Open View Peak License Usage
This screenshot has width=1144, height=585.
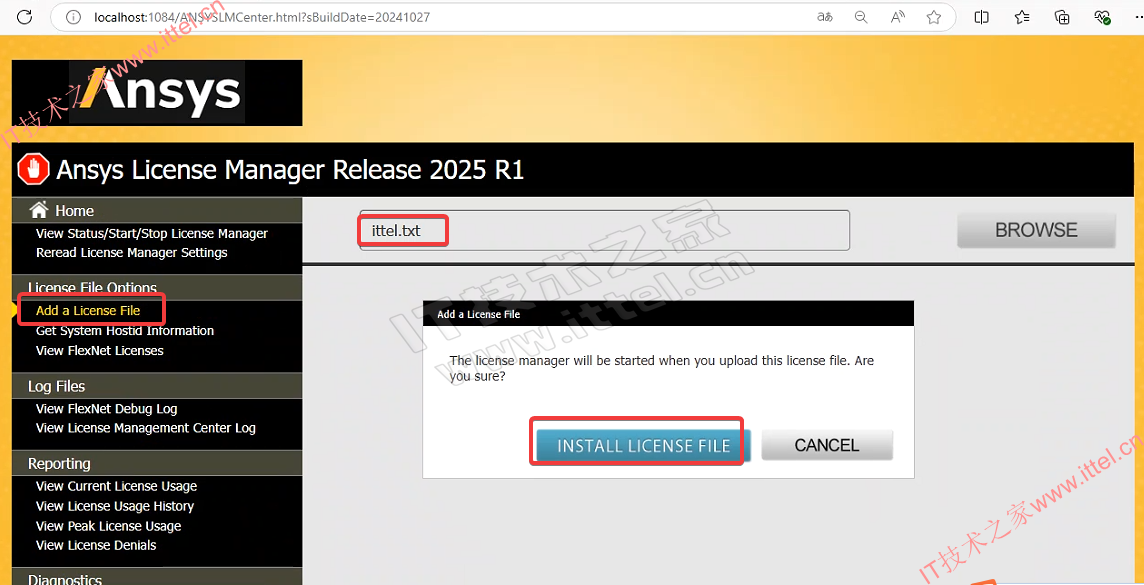coord(108,526)
